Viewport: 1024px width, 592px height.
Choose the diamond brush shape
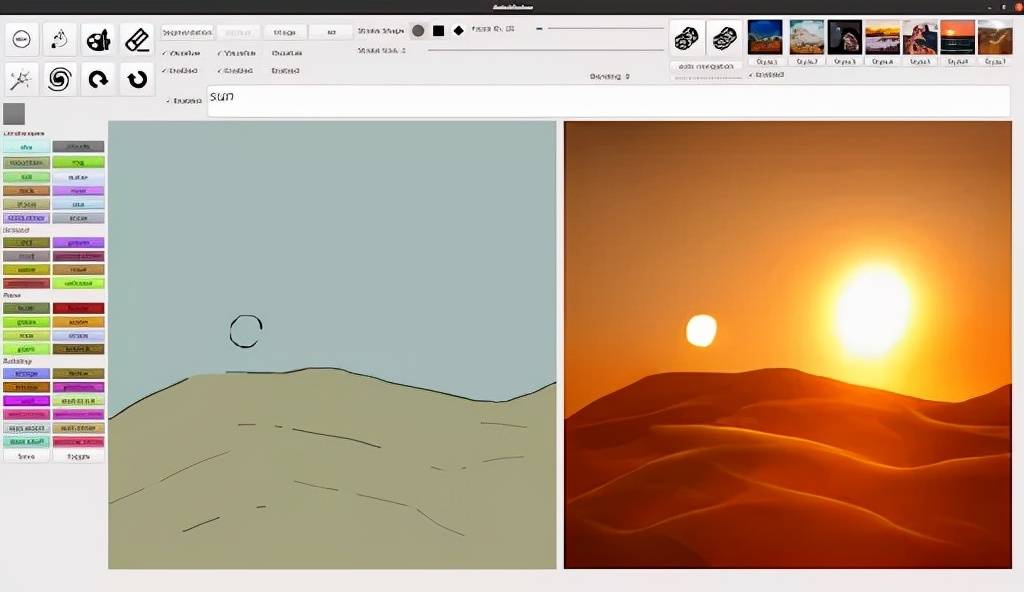[x=458, y=31]
